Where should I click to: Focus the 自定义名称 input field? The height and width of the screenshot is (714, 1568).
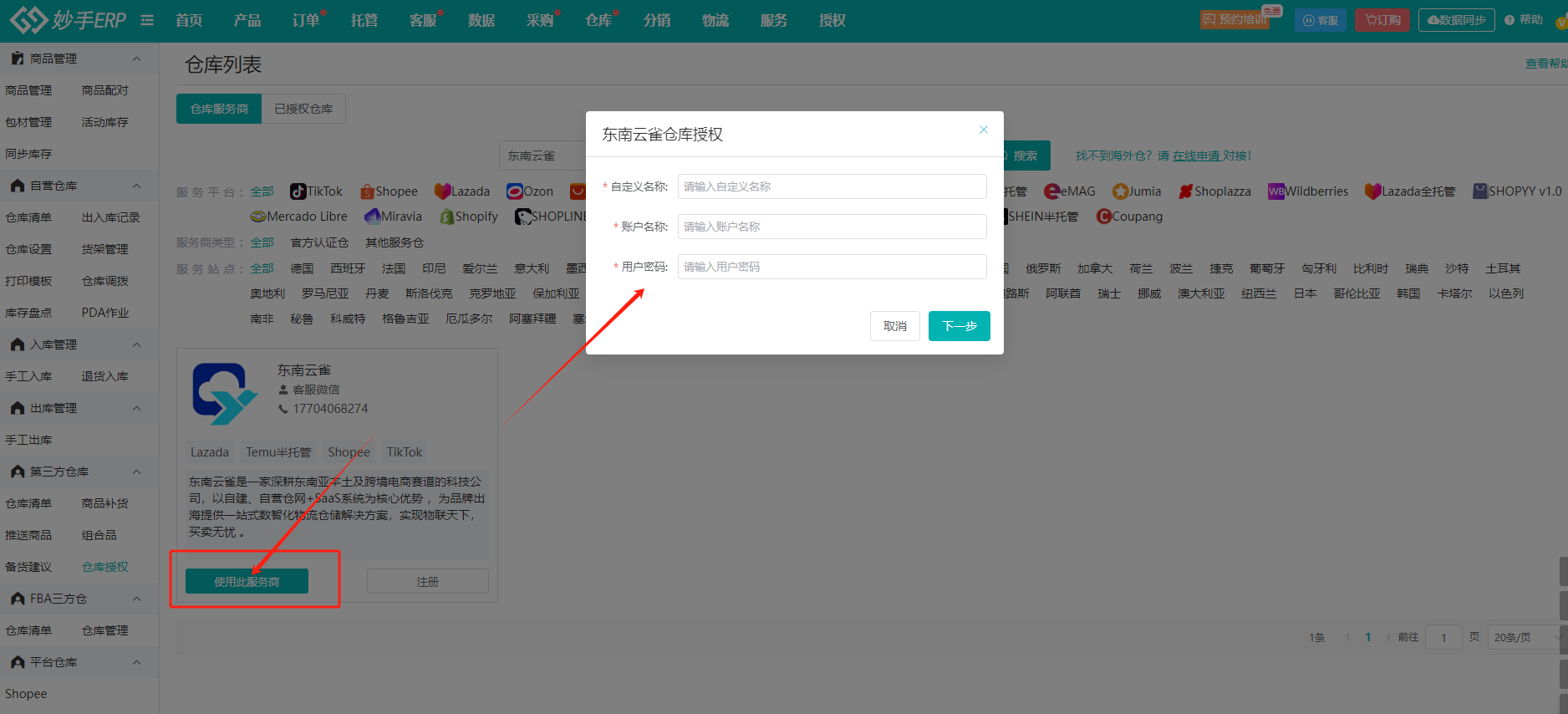pyautogui.click(x=832, y=186)
